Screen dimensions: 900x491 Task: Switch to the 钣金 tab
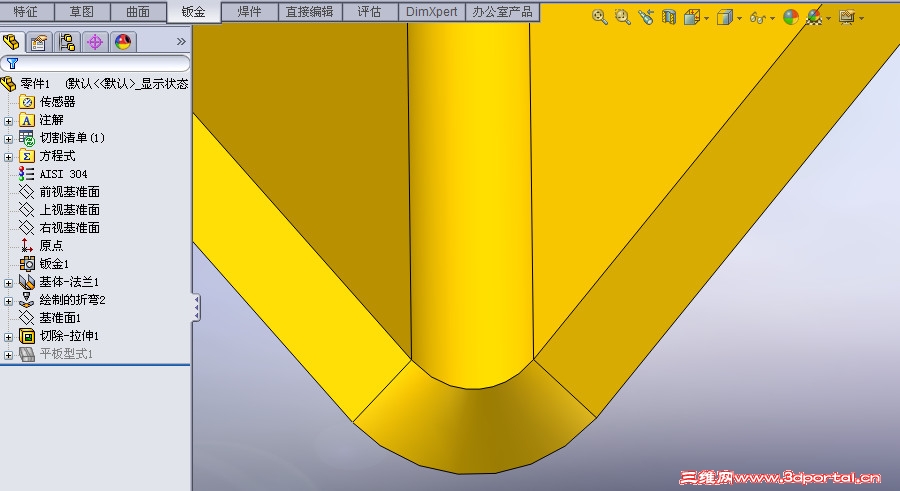pos(194,12)
